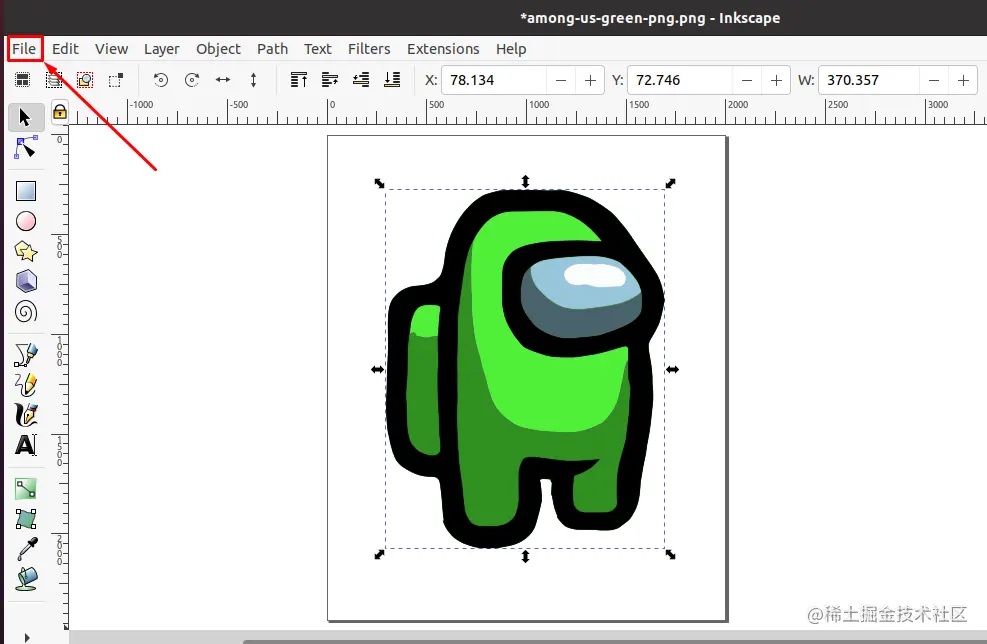Select the Paint Bucket fill tool
The width and height of the screenshot is (987, 644).
pyautogui.click(x=26, y=579)
